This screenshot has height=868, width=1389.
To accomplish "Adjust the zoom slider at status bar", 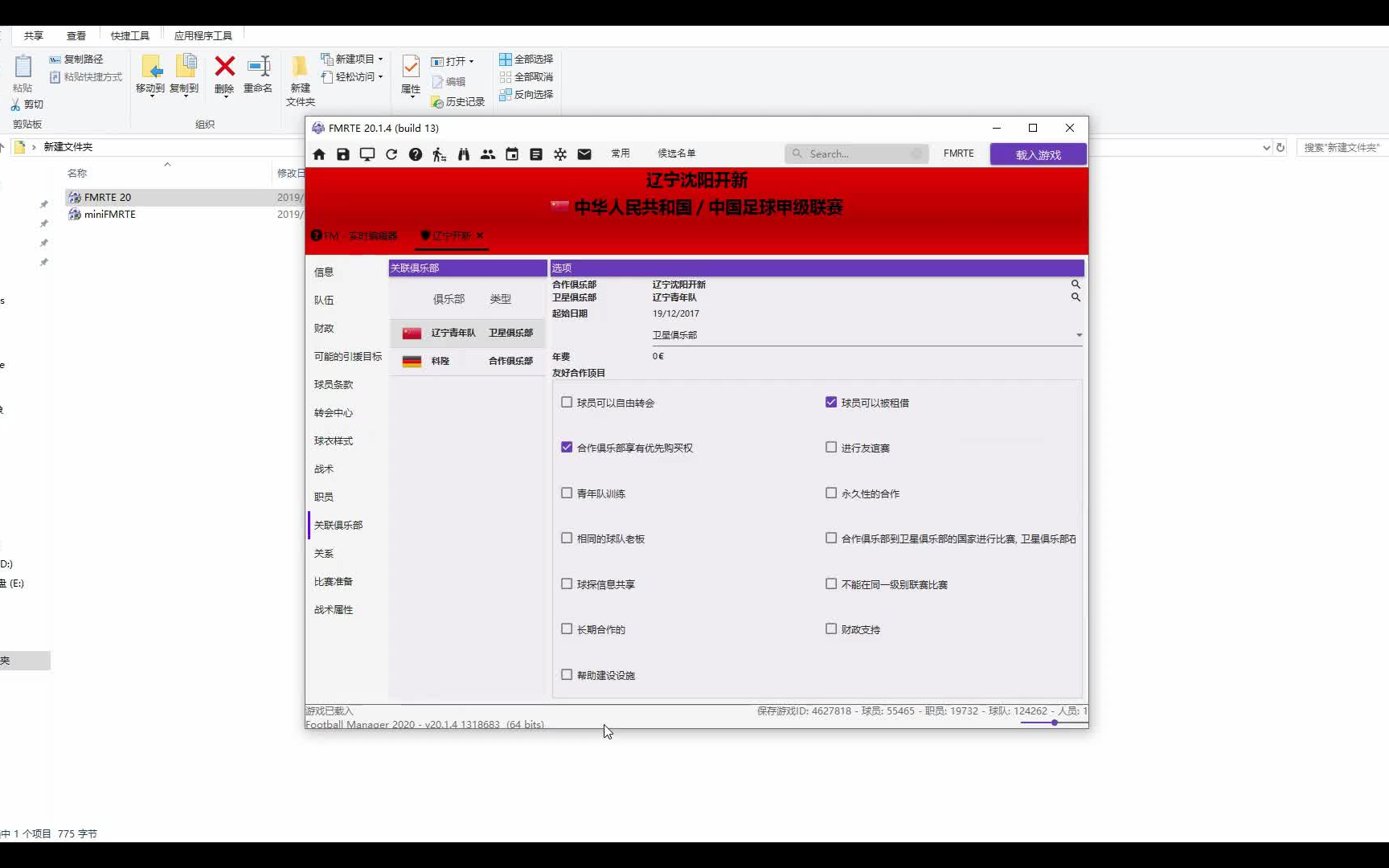I will tap(1055, 723).
